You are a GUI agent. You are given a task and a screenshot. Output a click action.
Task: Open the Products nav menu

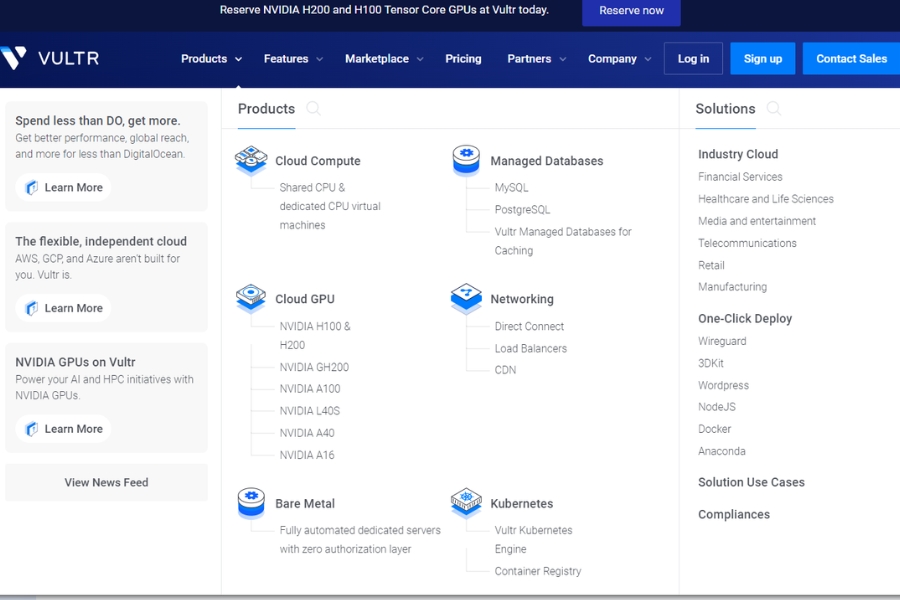[x=204, y=59]
